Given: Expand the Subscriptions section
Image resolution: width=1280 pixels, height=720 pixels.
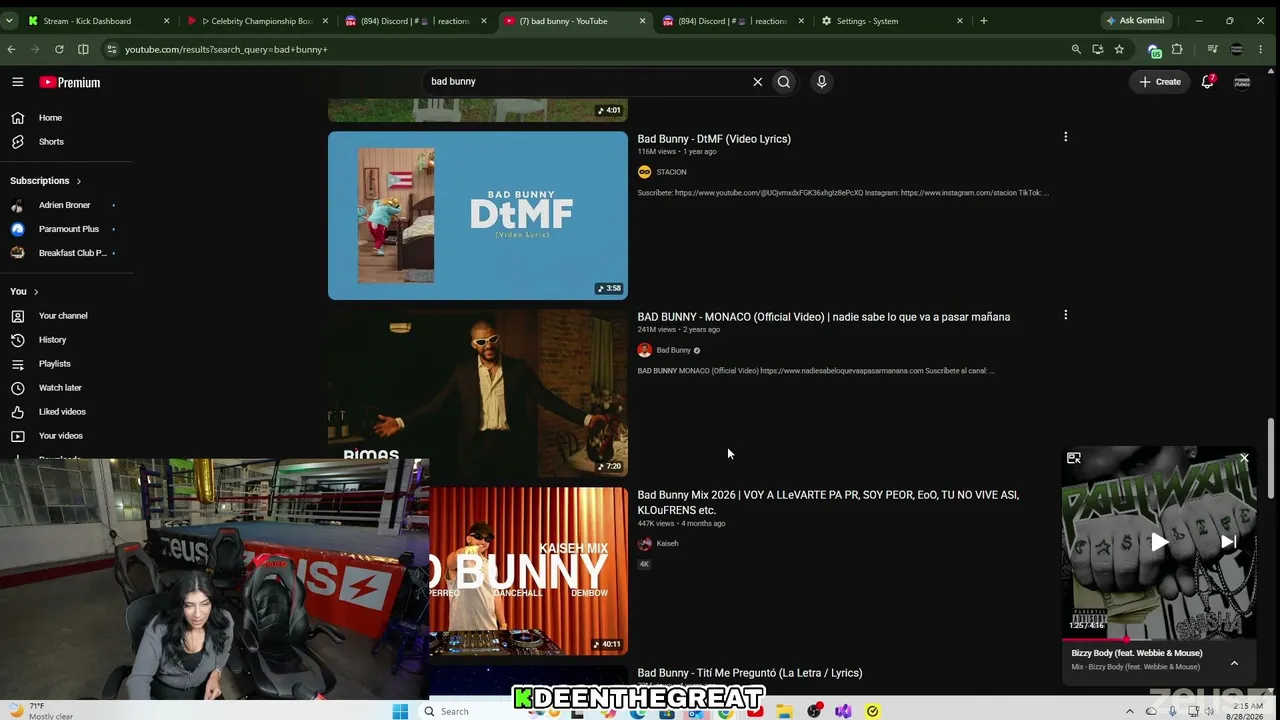Looking at the screenshot, I should 46,181.
